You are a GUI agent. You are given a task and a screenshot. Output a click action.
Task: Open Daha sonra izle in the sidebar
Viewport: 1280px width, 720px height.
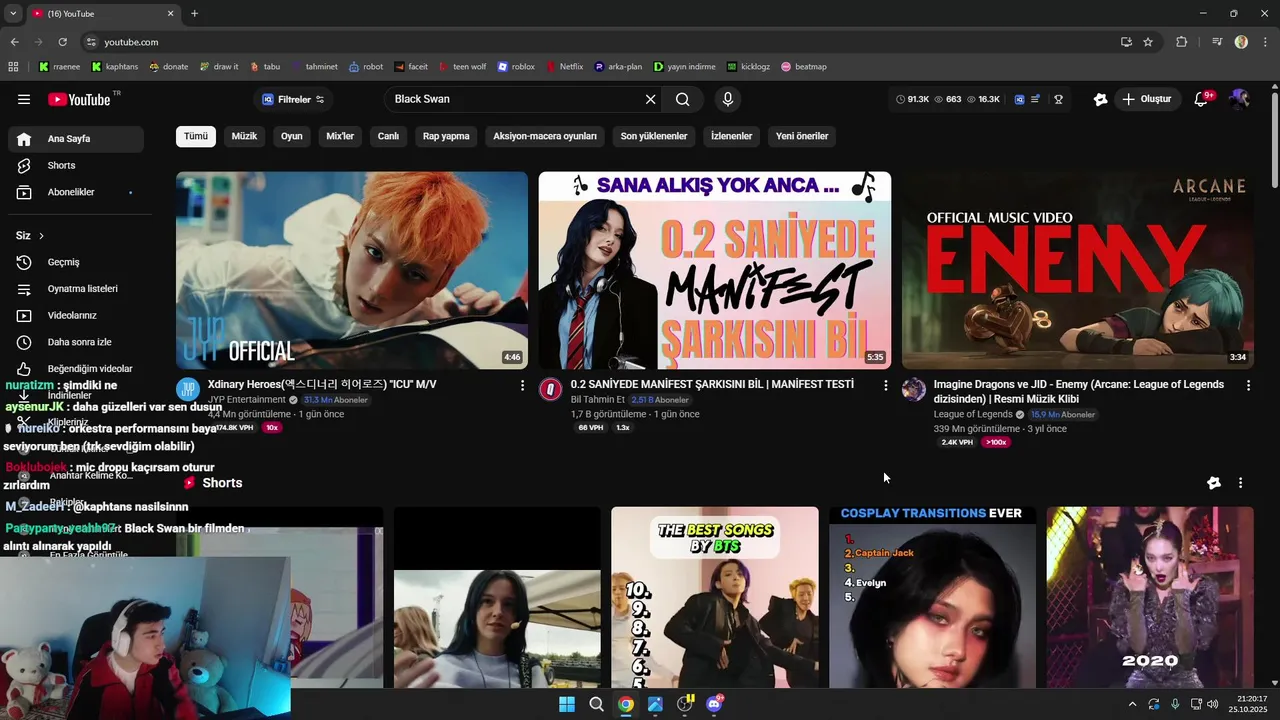click(x=76, y=342)
